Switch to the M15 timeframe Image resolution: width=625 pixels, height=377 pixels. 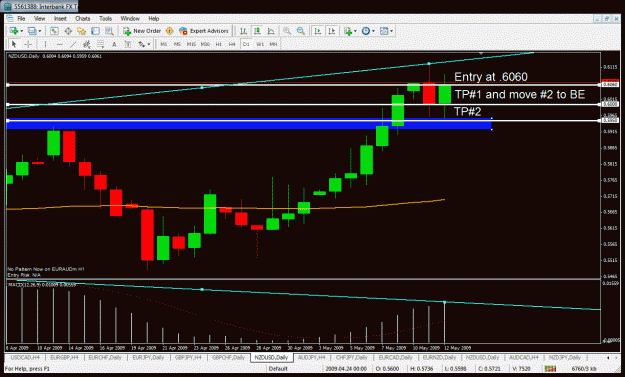click(191, 44)
